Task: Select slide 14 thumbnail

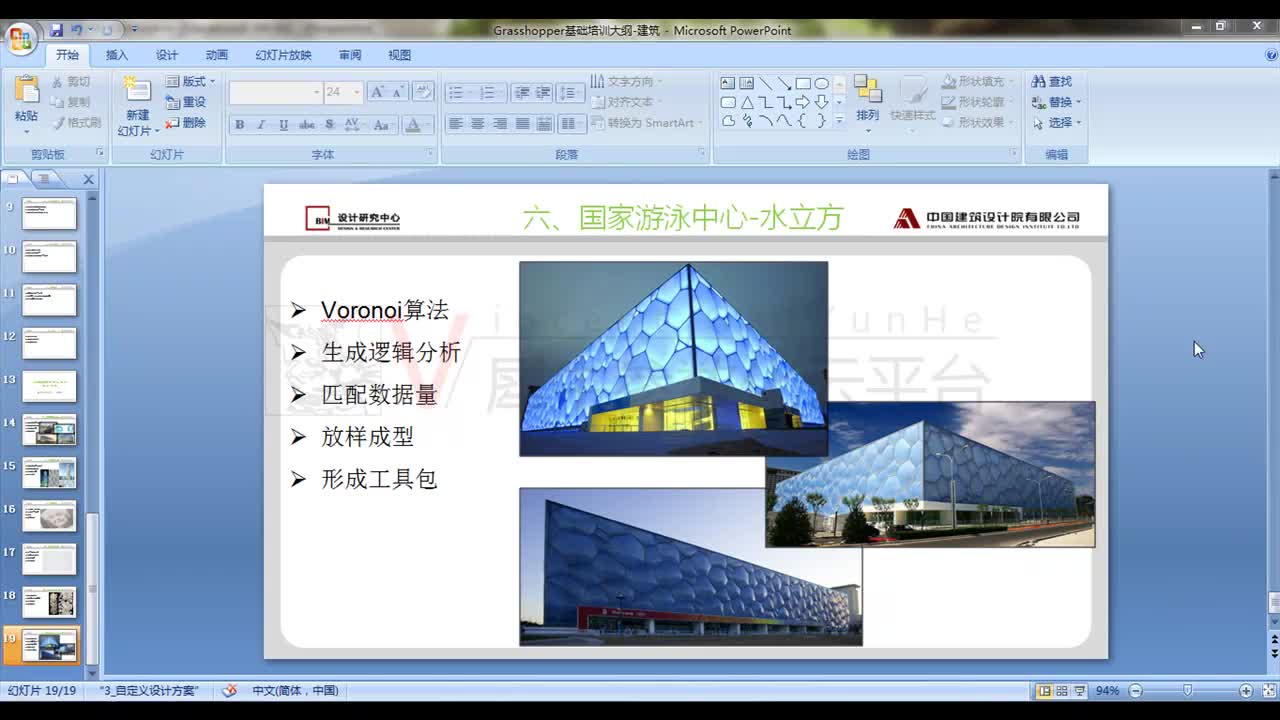Action: coord(49,430)
